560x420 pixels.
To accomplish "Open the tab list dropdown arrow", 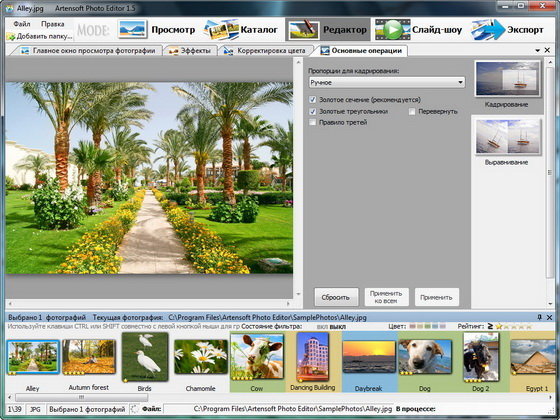I will click(x=538, y=51).
